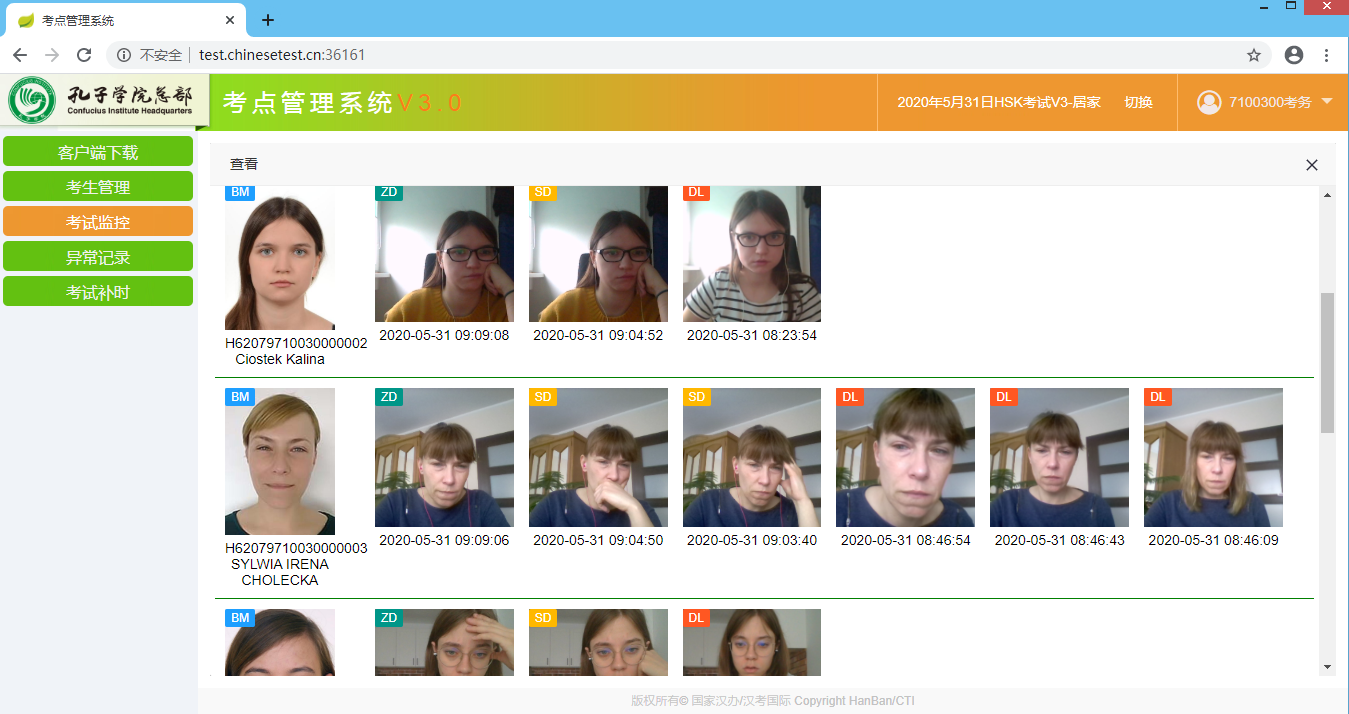Click candidate ID H62079710030000002

click(296, 343)
